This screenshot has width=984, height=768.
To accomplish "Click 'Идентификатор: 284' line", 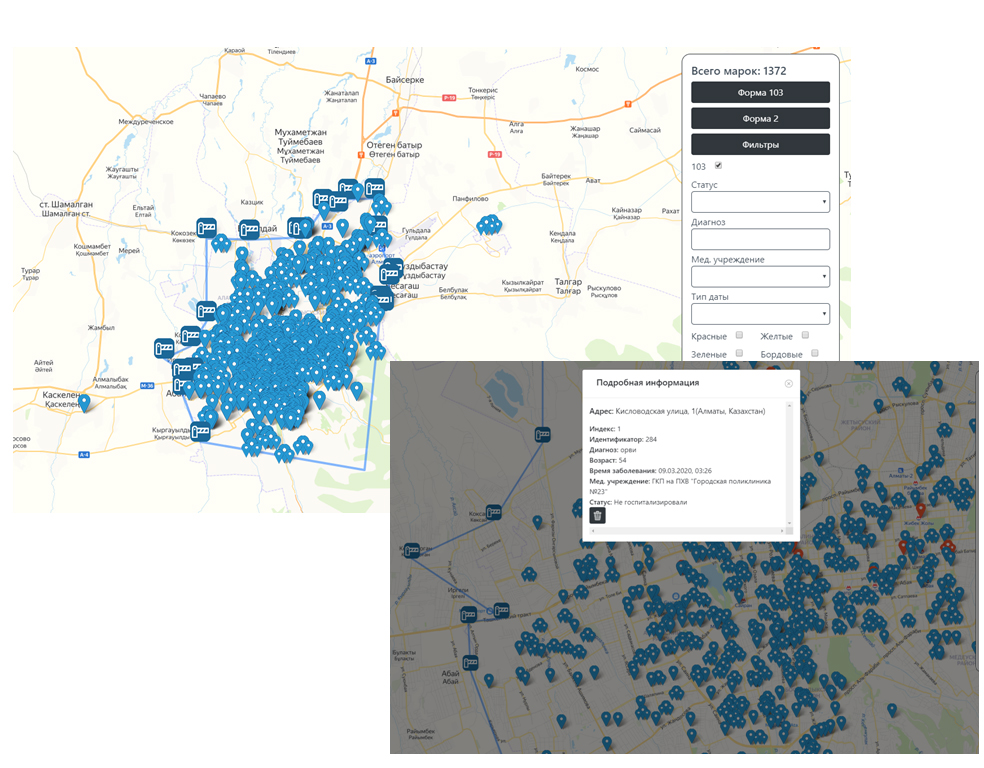I will [623, 439].
